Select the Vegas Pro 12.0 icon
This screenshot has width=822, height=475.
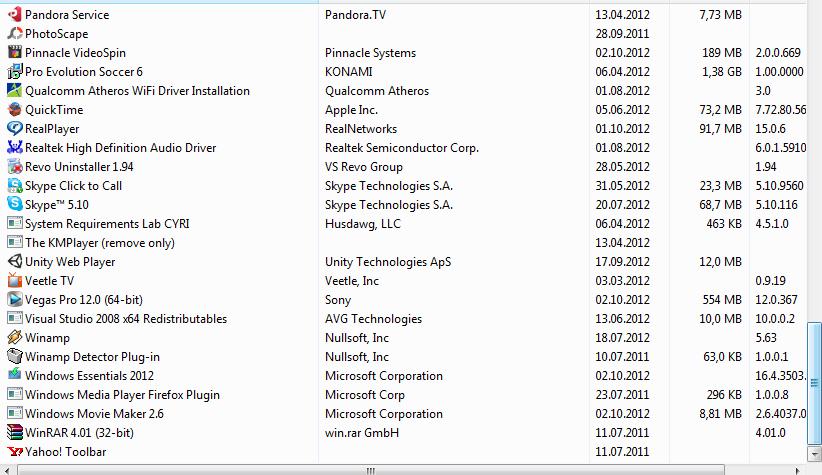pyautogui.click(x=14, y=300)
